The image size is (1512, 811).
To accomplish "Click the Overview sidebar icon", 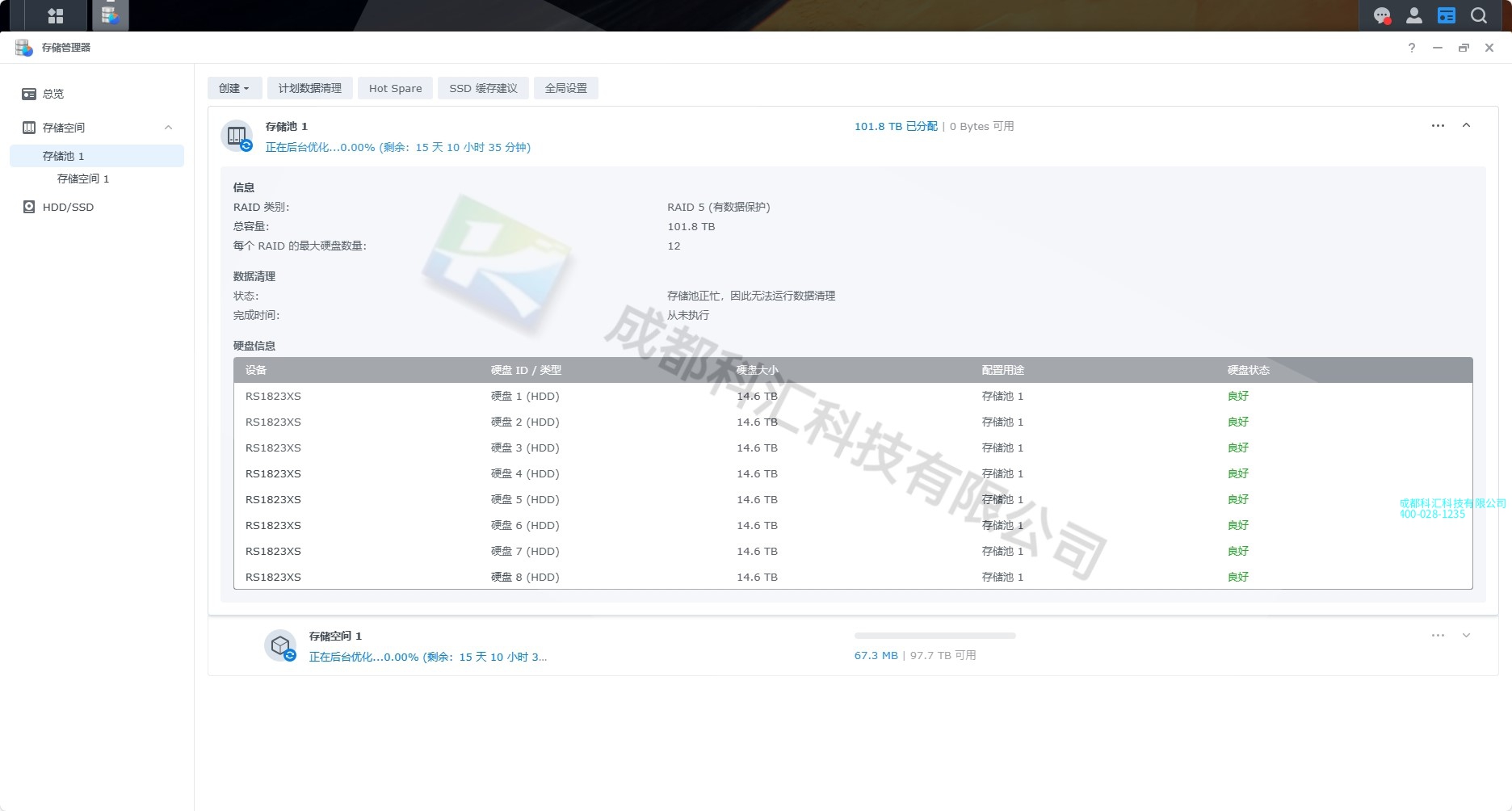I will pos(29,95).
